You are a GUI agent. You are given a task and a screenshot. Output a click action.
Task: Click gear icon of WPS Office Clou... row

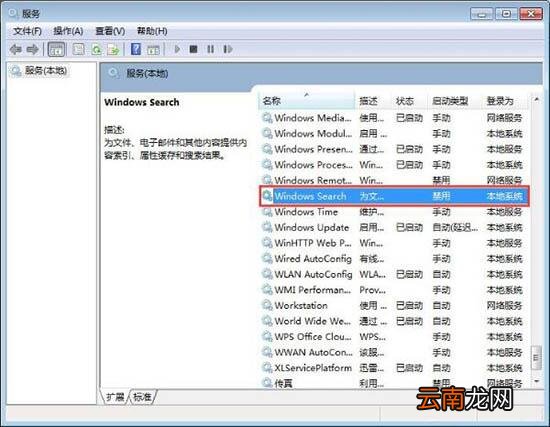click(267, 336)
